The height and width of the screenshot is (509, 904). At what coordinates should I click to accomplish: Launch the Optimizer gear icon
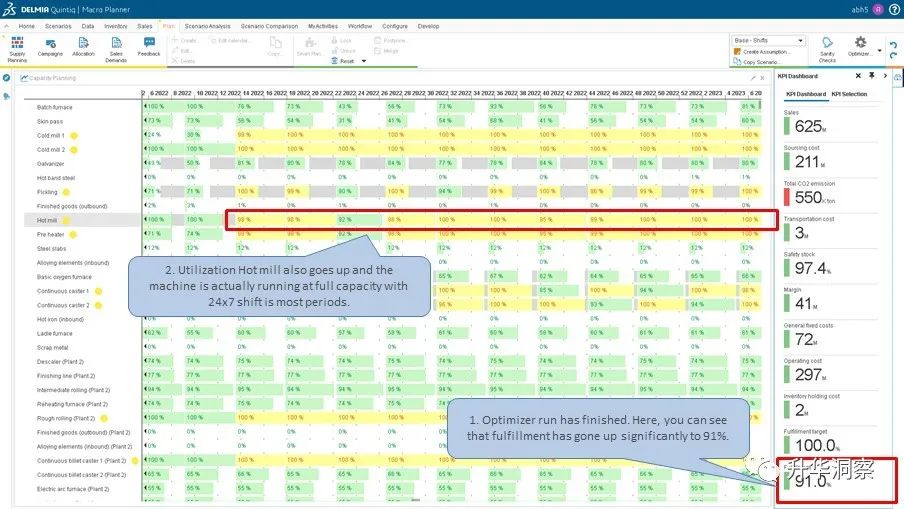(860, 47)
